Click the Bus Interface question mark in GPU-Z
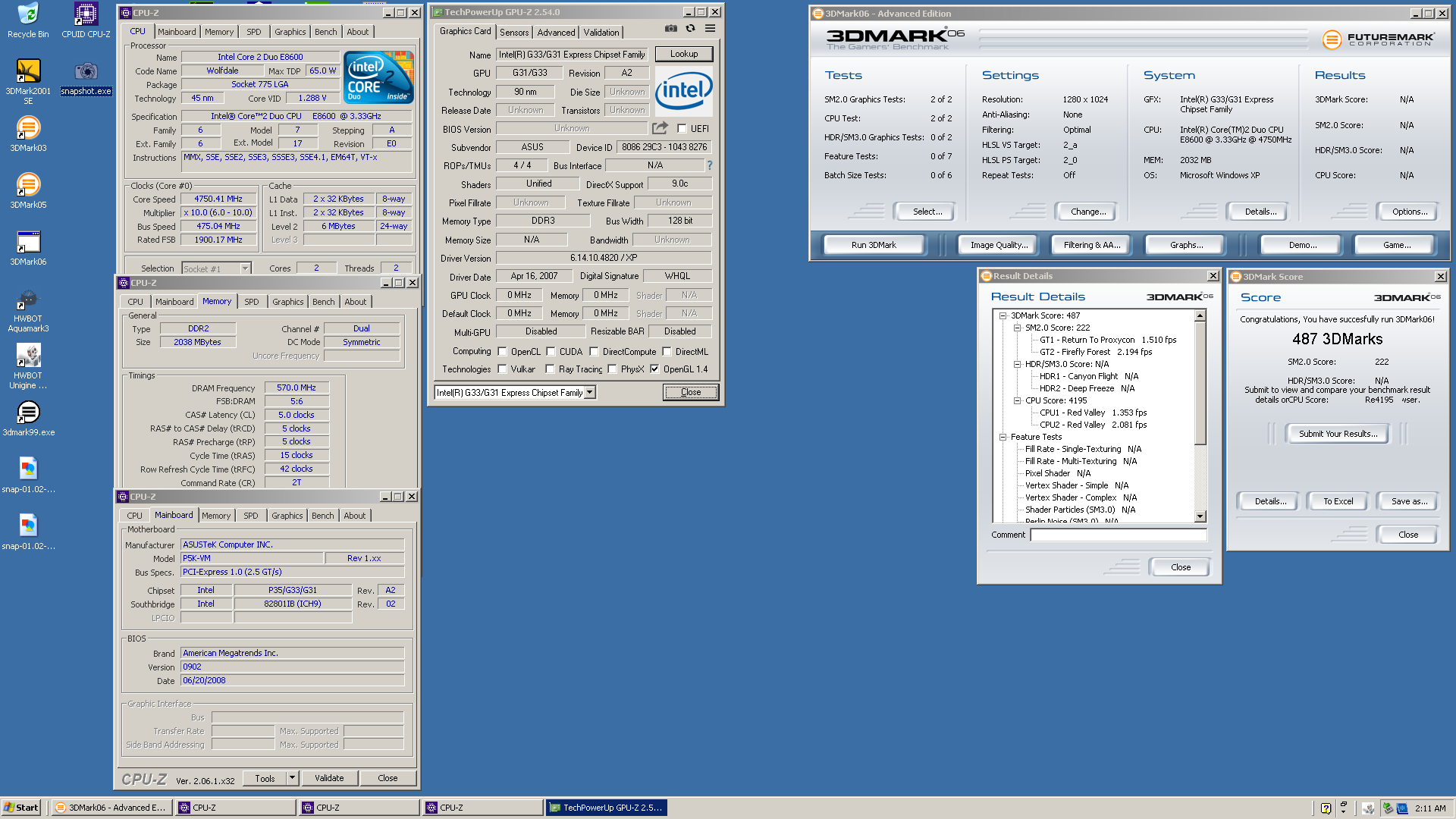This screenshot has height=819, width=1456. pos(710,165)
